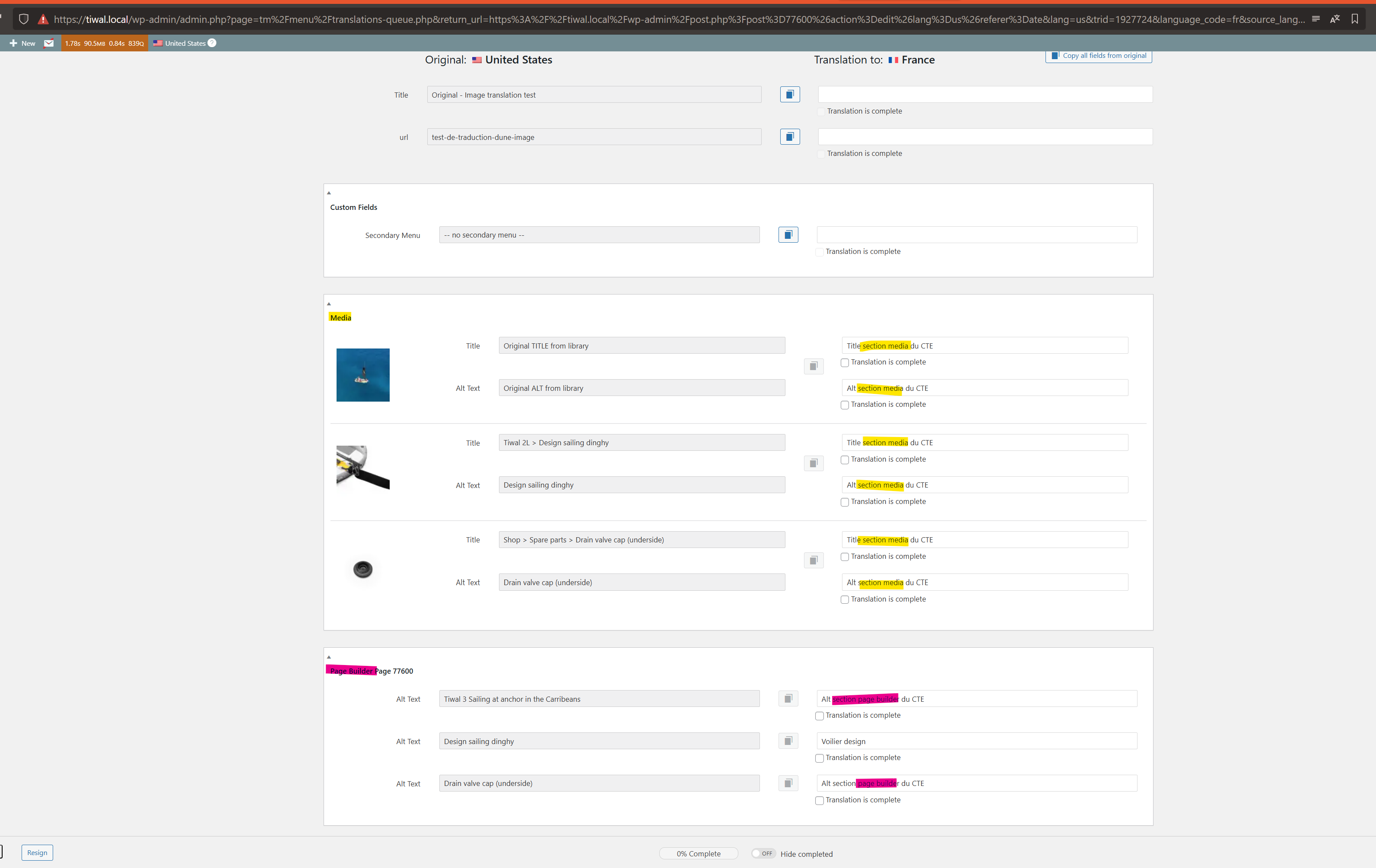Collapse the Media section triangle
This screenshot has height=868, width=1376.
[x=329, y=304]
